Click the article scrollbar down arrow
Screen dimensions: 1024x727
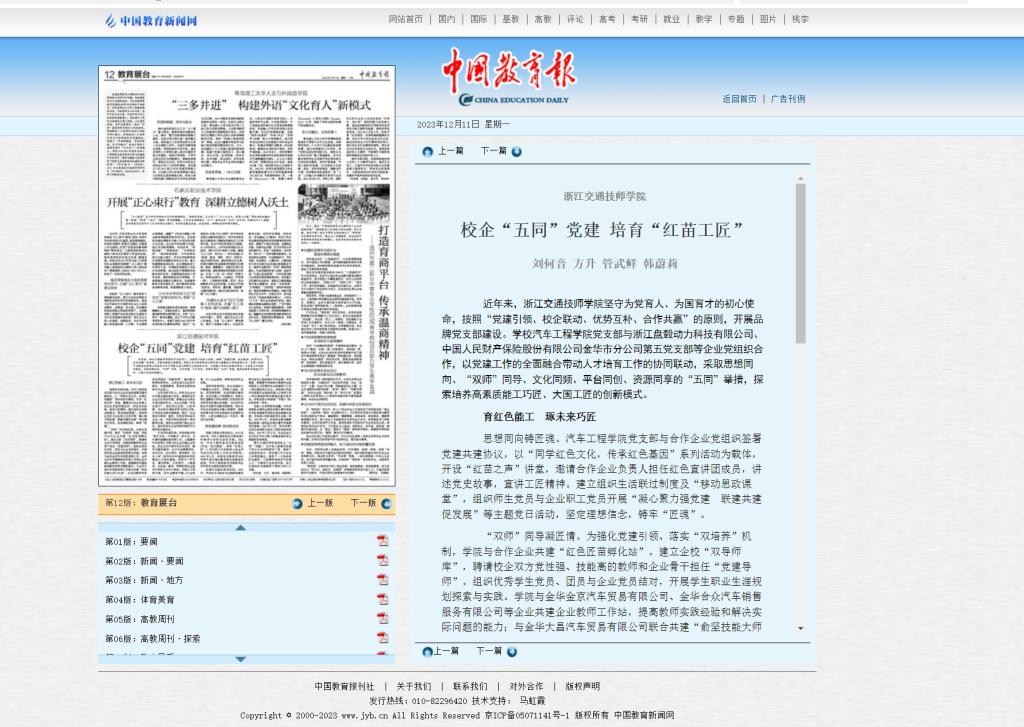coord(801,628)
